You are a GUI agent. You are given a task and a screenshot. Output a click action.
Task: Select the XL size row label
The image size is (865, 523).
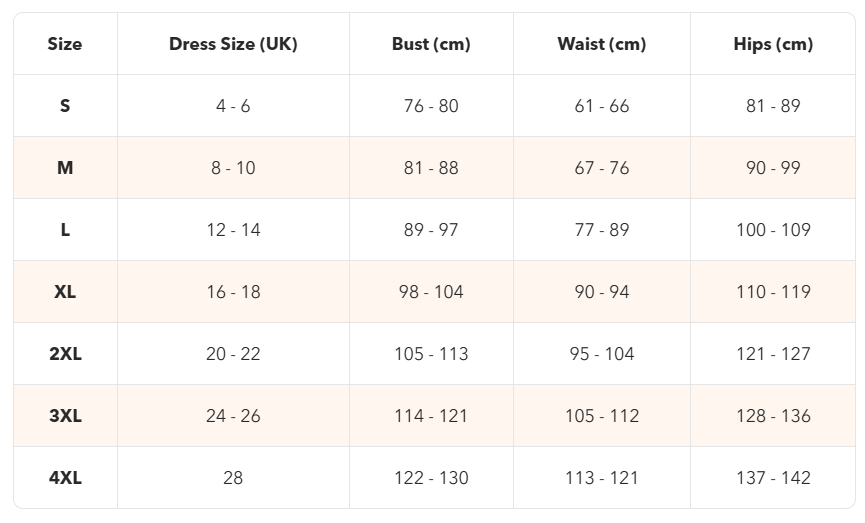click(x=65, y=292)
